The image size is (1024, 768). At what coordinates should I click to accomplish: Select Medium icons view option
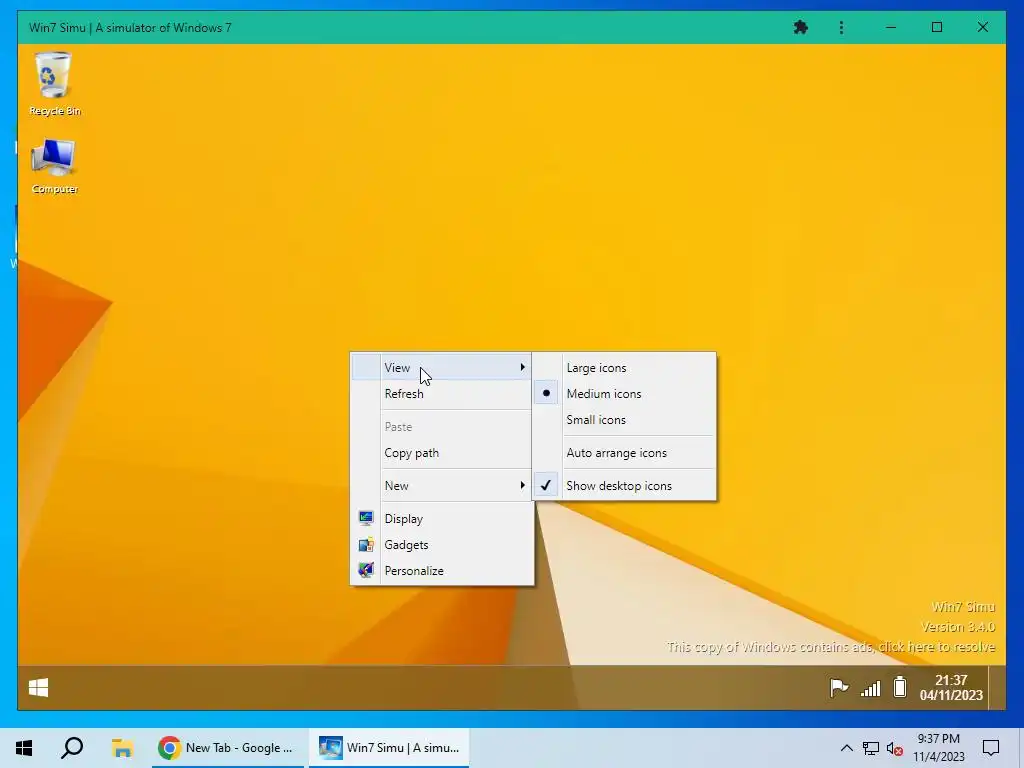click(x=624, y=394)
